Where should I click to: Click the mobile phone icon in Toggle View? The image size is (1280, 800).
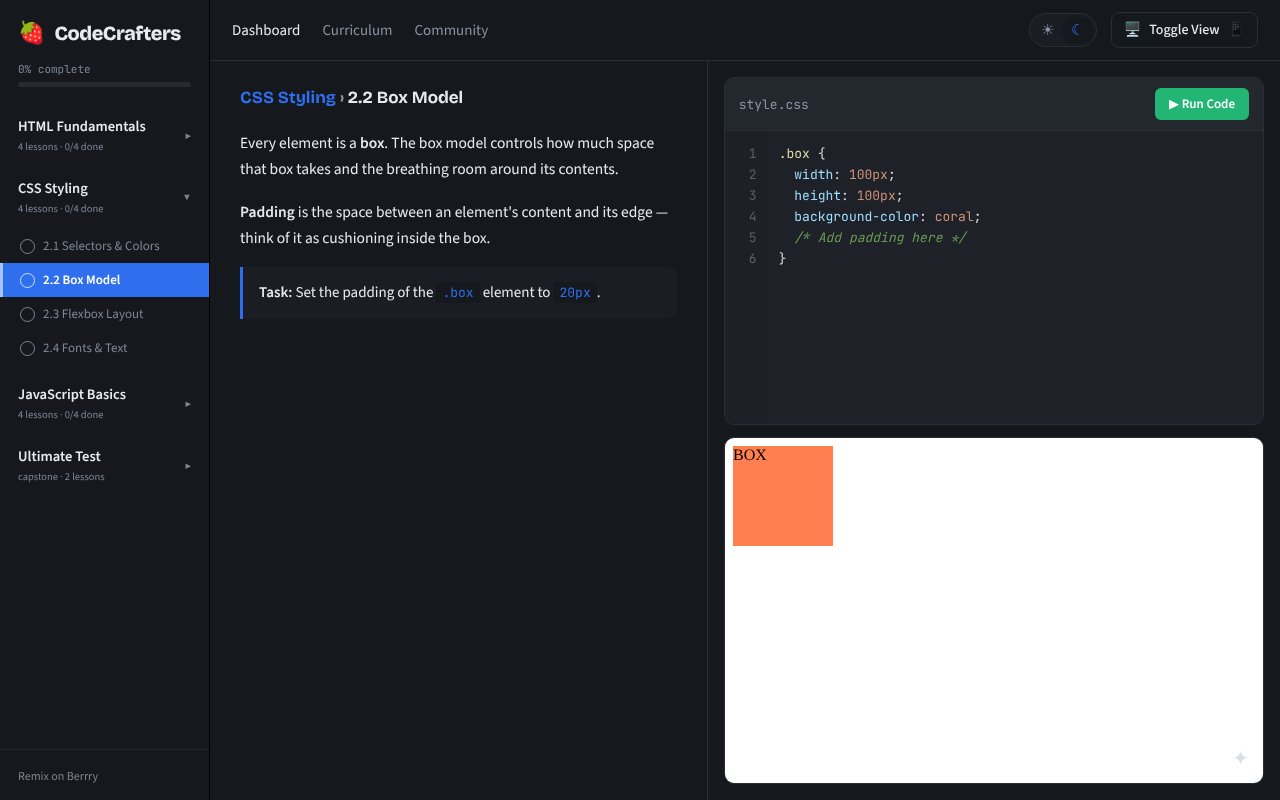pos(1236,30)
